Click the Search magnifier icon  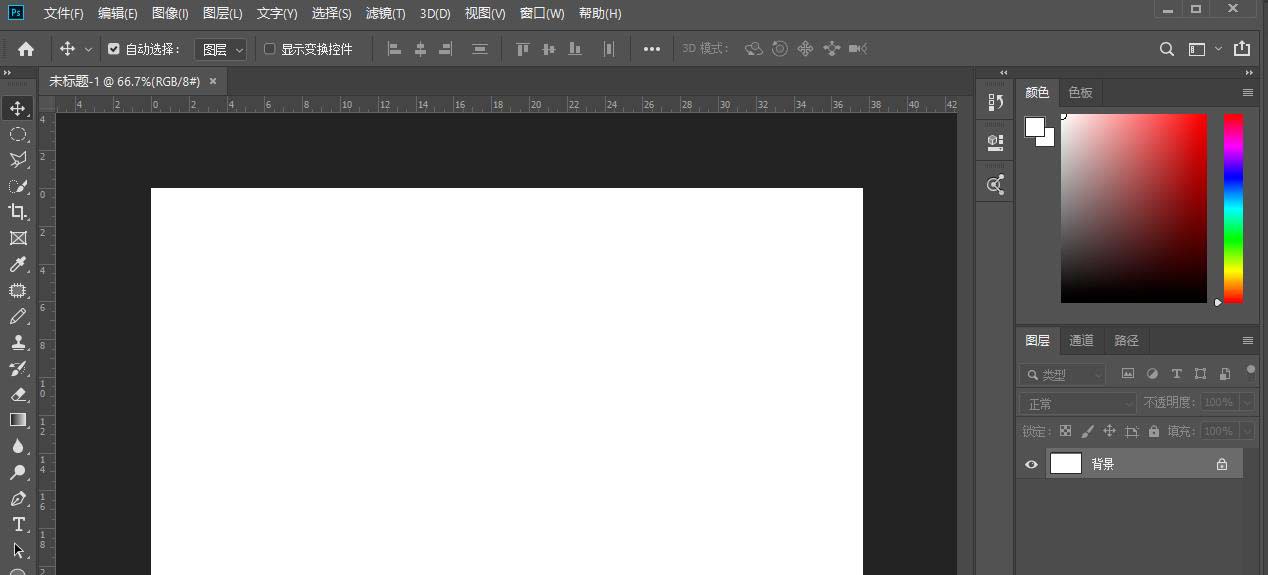[x=1166, y=49]
